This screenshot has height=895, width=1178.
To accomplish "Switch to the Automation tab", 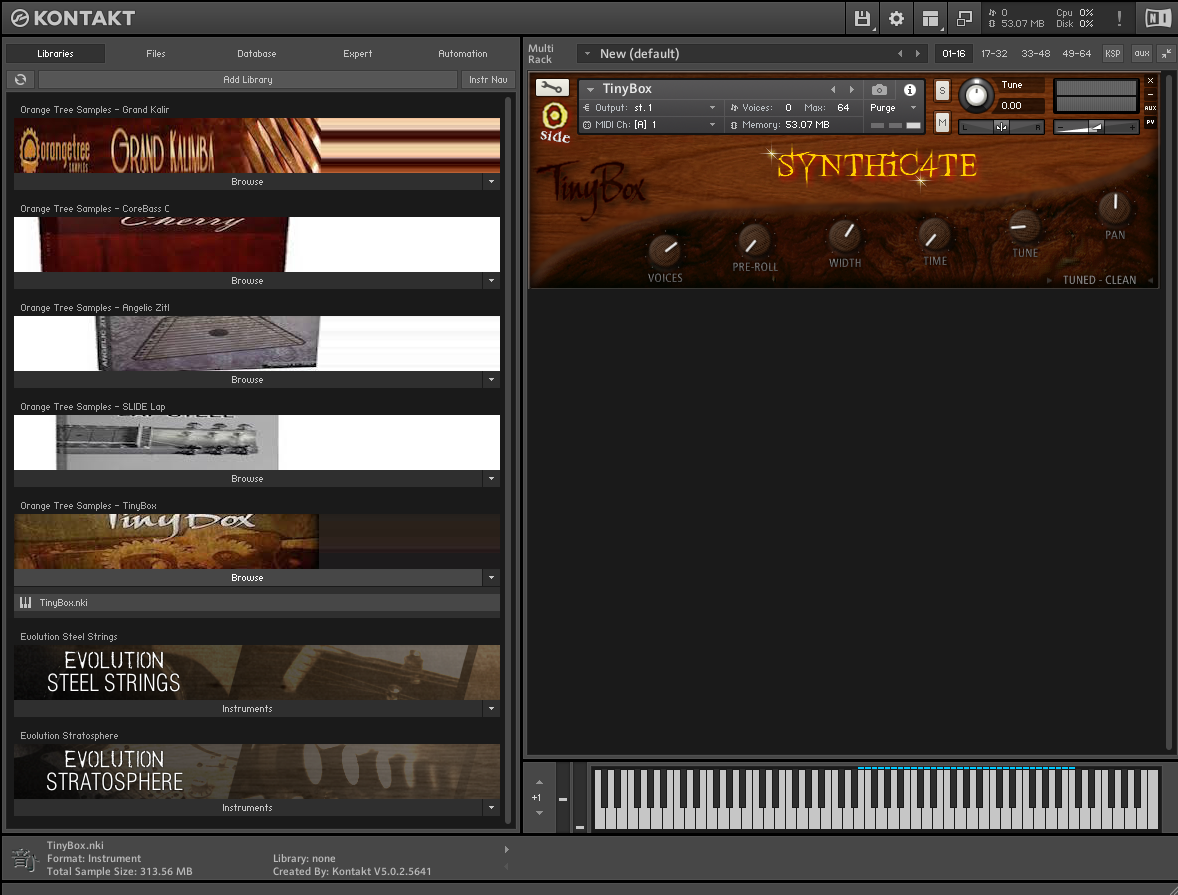I will (x=463, y=53).
